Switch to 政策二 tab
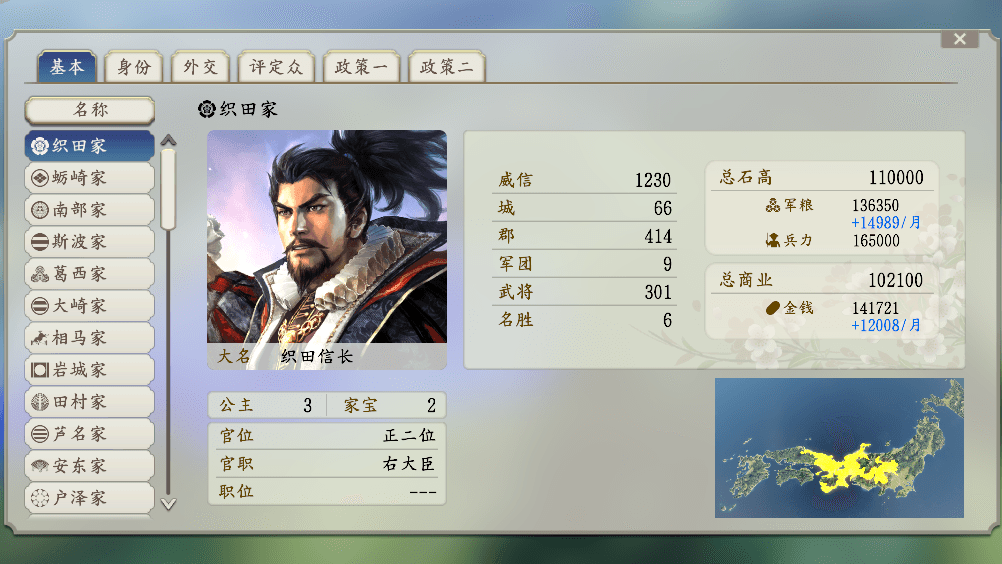This screenshot has height=564, width=1002. [x=447, y=66]
